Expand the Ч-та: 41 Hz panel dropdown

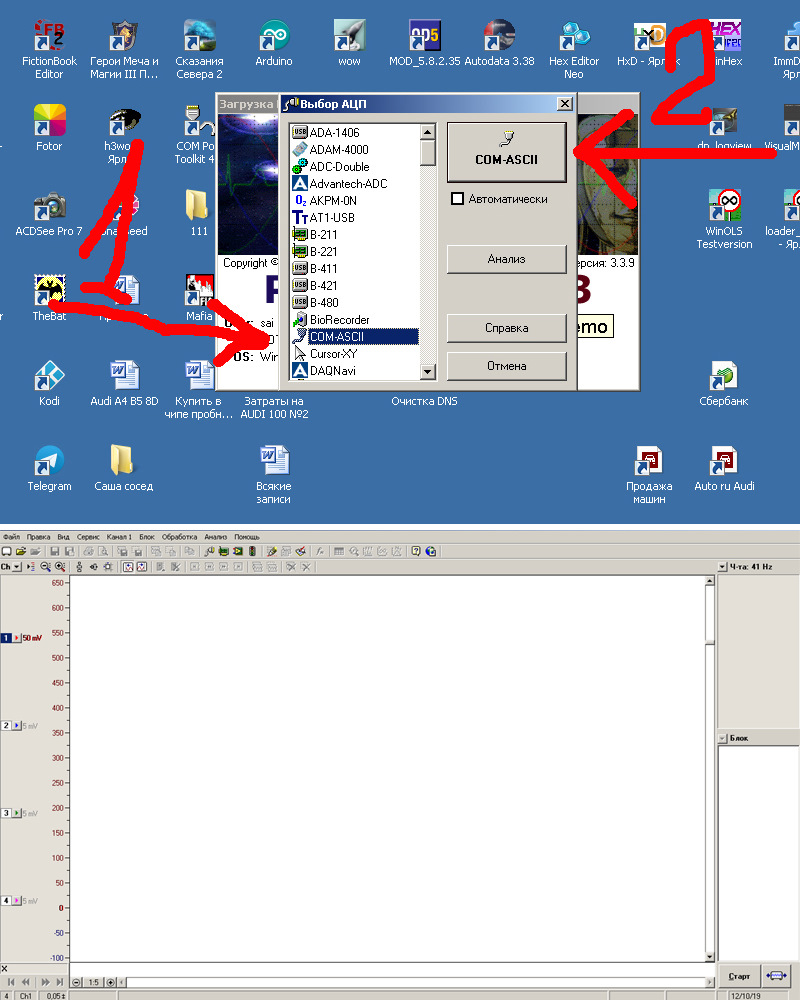coord(722,567)
